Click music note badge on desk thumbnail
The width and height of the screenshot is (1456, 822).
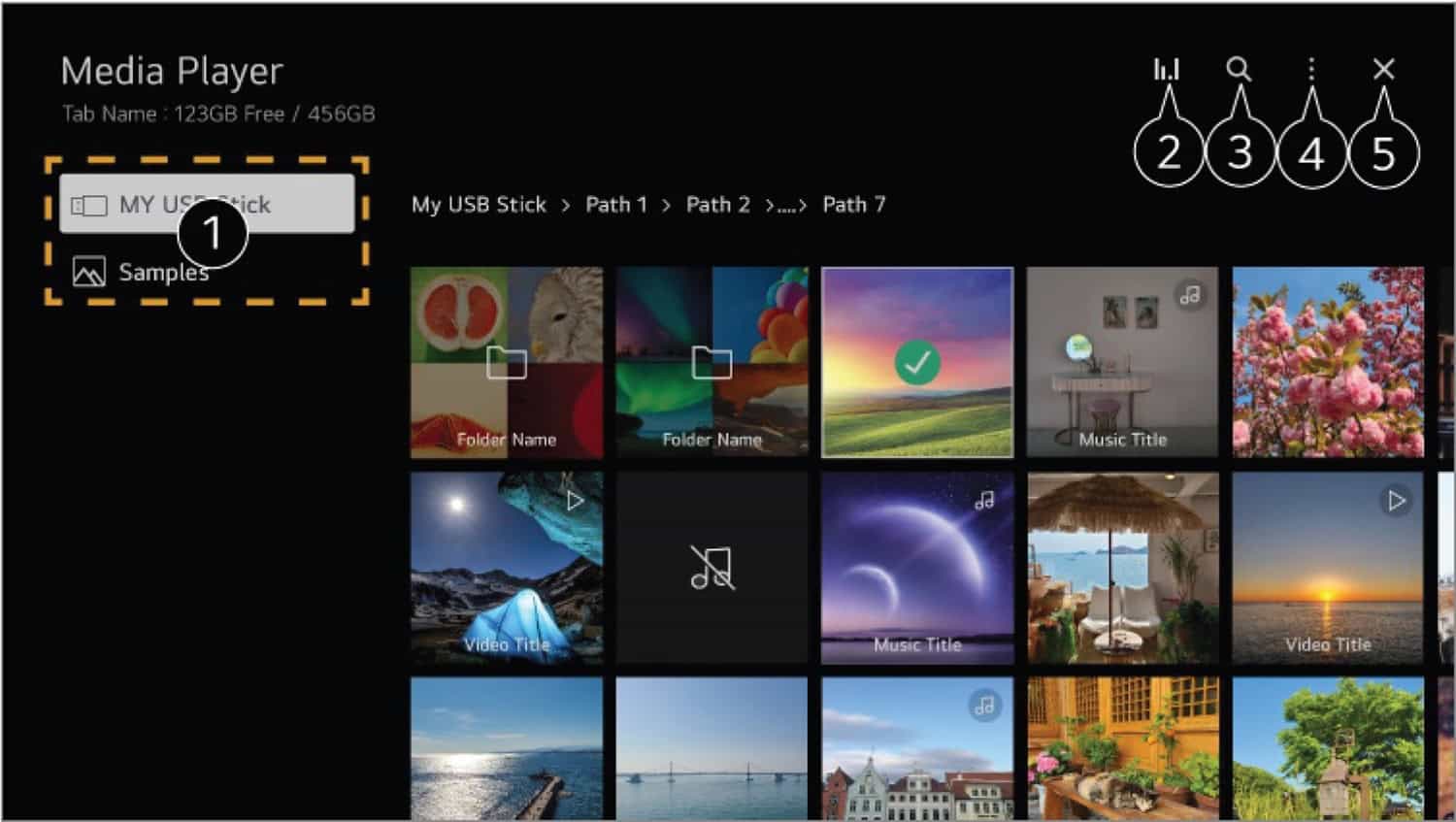point(1190,295)
